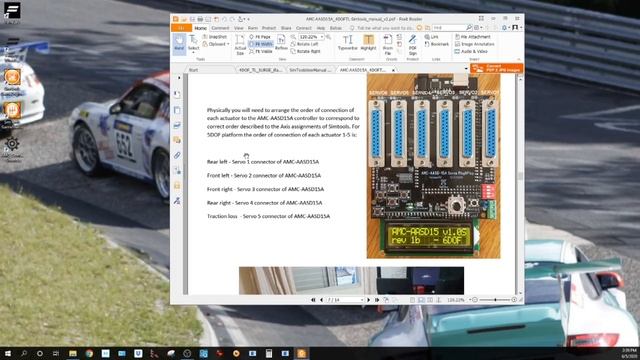Open the Clipboard dropdown
Image resolution: width=640 pixels, height=360 pixels.
coord(216,44)
